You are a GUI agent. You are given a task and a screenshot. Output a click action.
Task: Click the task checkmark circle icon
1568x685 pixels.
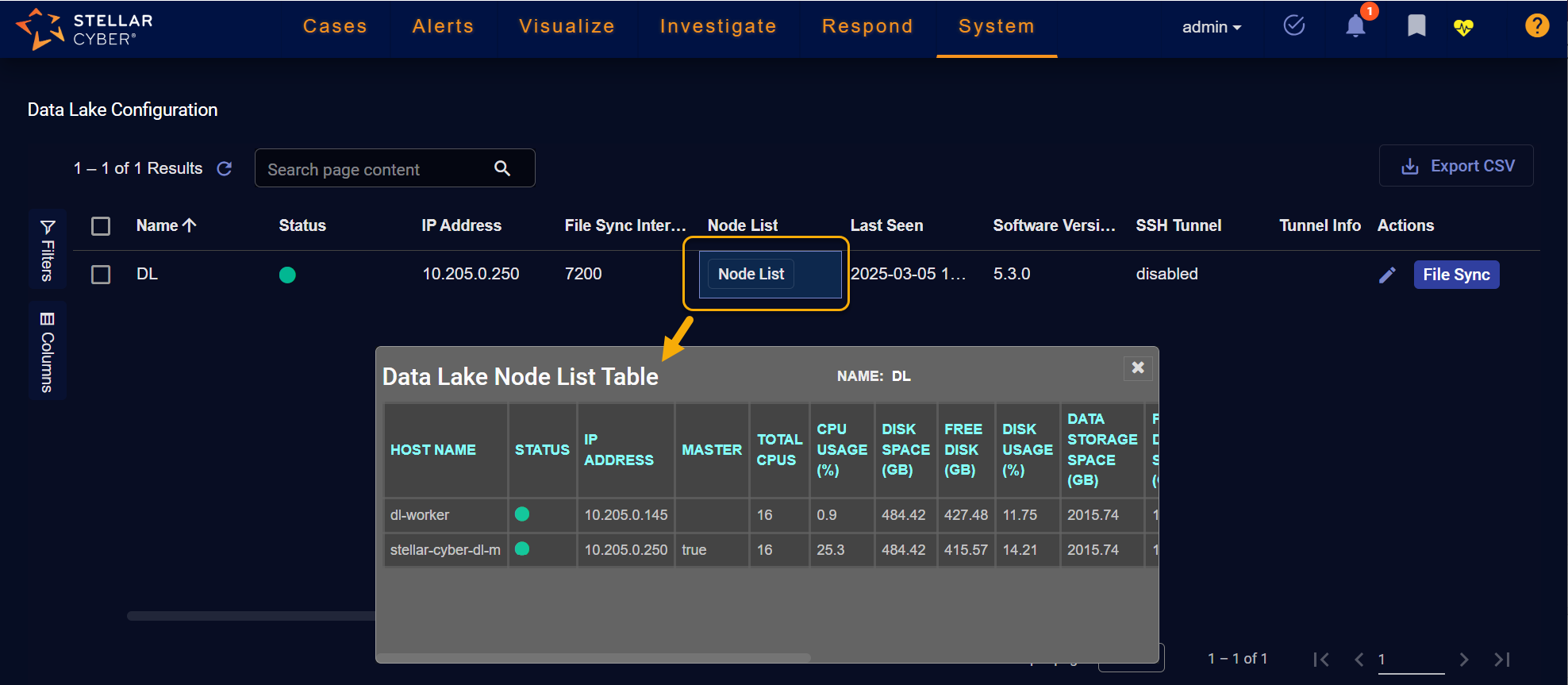pos(1294,26)
